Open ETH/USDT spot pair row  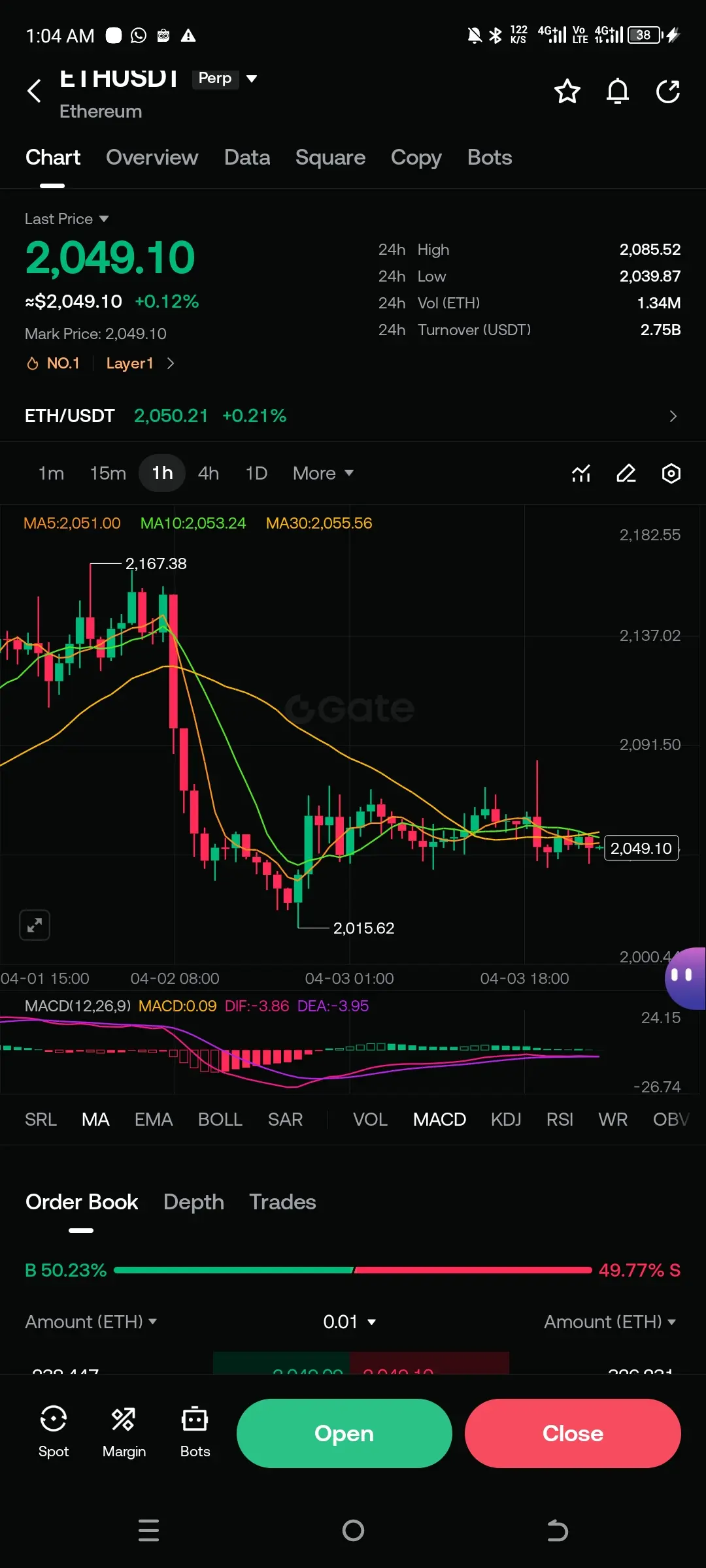pyautogui.click(x=353, y=416)
